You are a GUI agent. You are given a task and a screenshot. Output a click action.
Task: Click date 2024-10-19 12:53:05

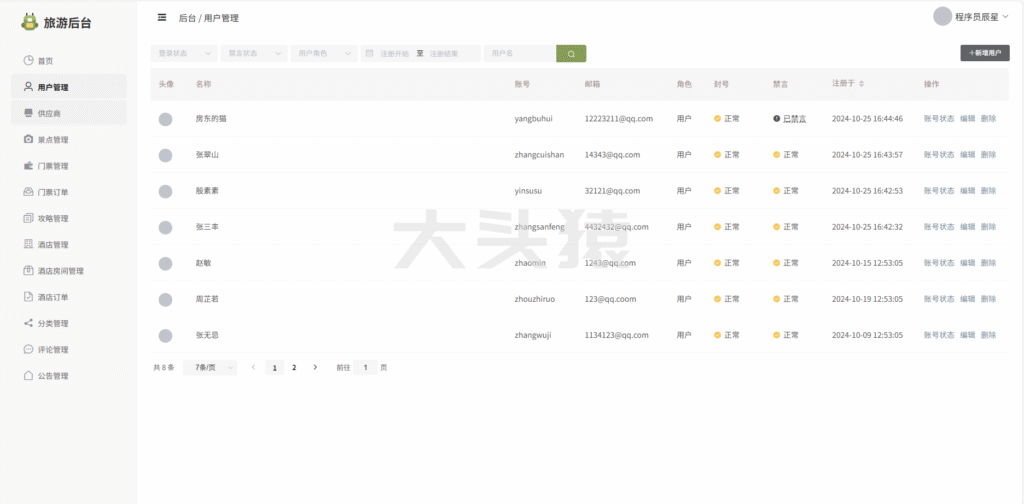(867, 299)
